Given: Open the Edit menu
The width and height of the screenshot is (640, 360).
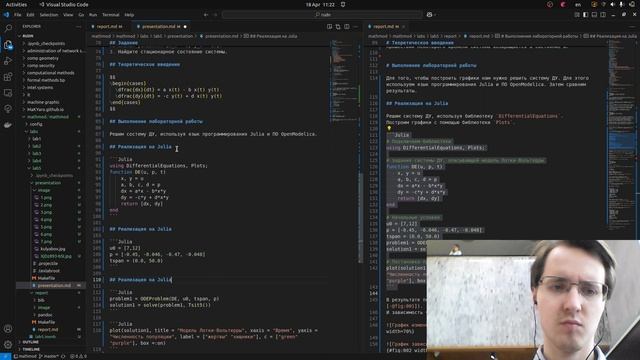Looking at the screenshot, I should [30, 15].
